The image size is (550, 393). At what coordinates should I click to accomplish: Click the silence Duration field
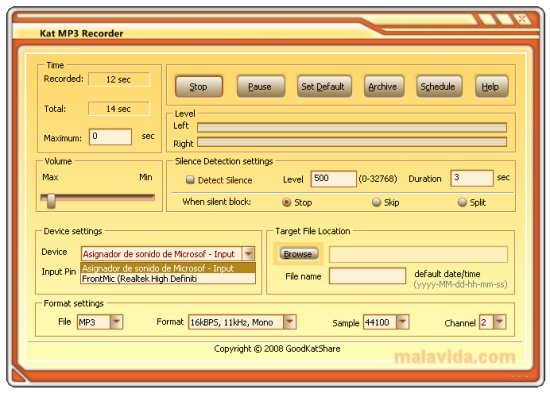click(472, 178)
